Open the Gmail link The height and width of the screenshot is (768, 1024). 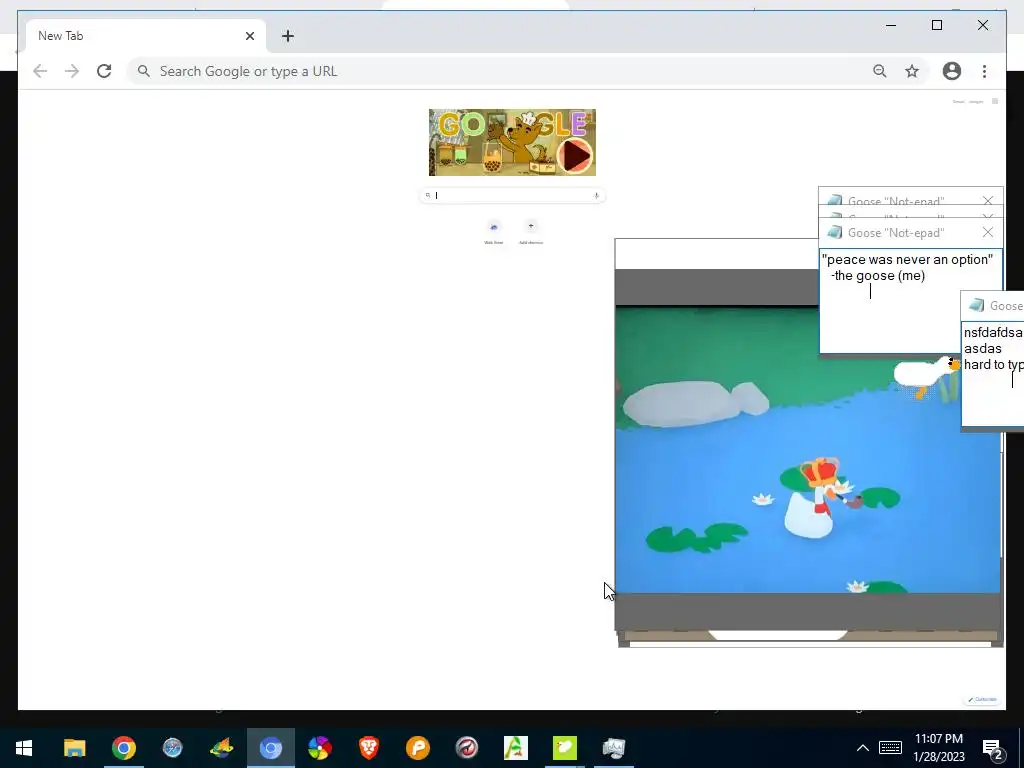(958, 101)
